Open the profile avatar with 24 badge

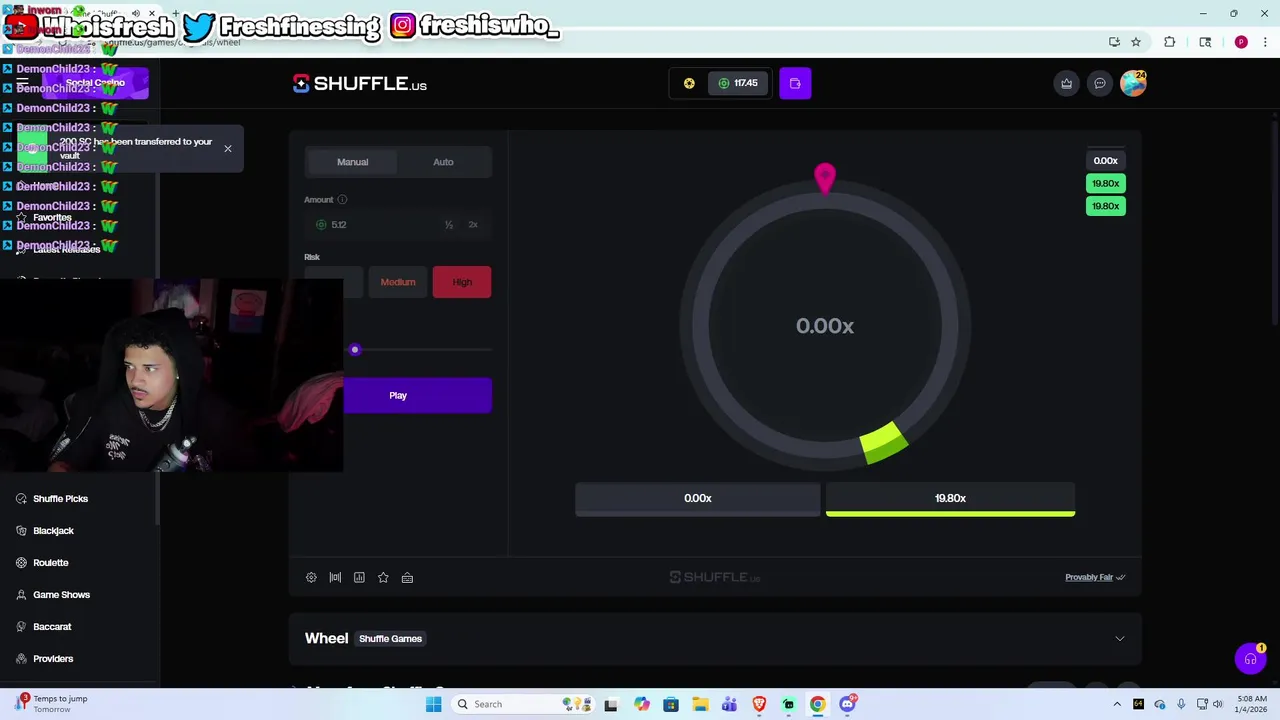(1133, 83)
